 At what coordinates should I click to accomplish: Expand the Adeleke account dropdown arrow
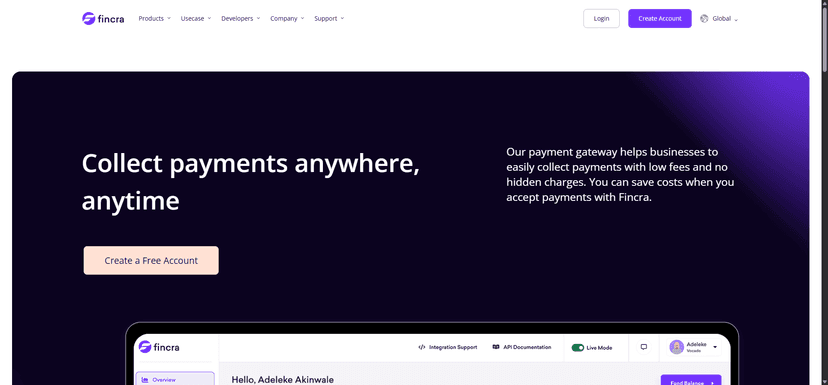715,347
